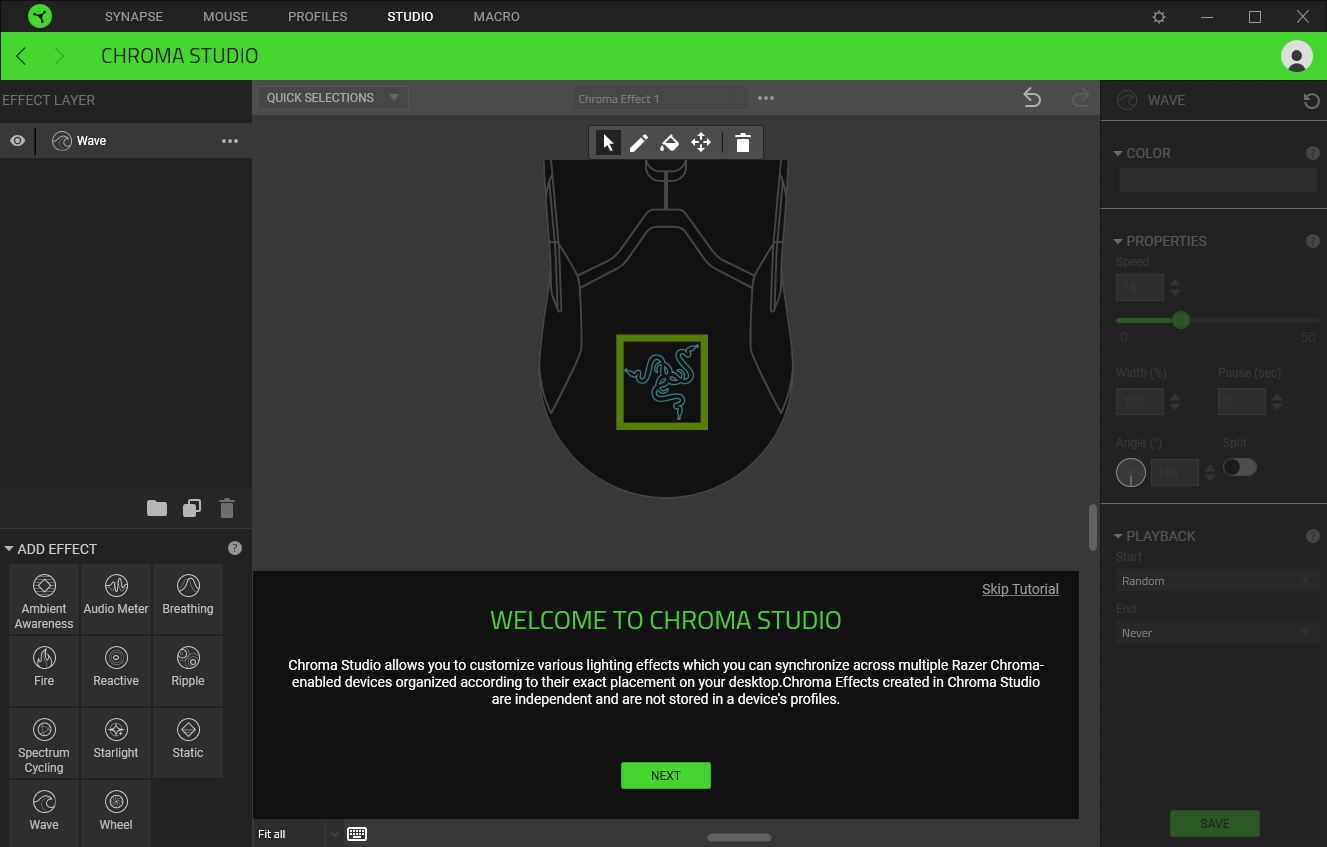Duplicate the selected effect layer
The height and width of the screenshot is (847, 1327).
pyautogui.click(x=192, y=508)
